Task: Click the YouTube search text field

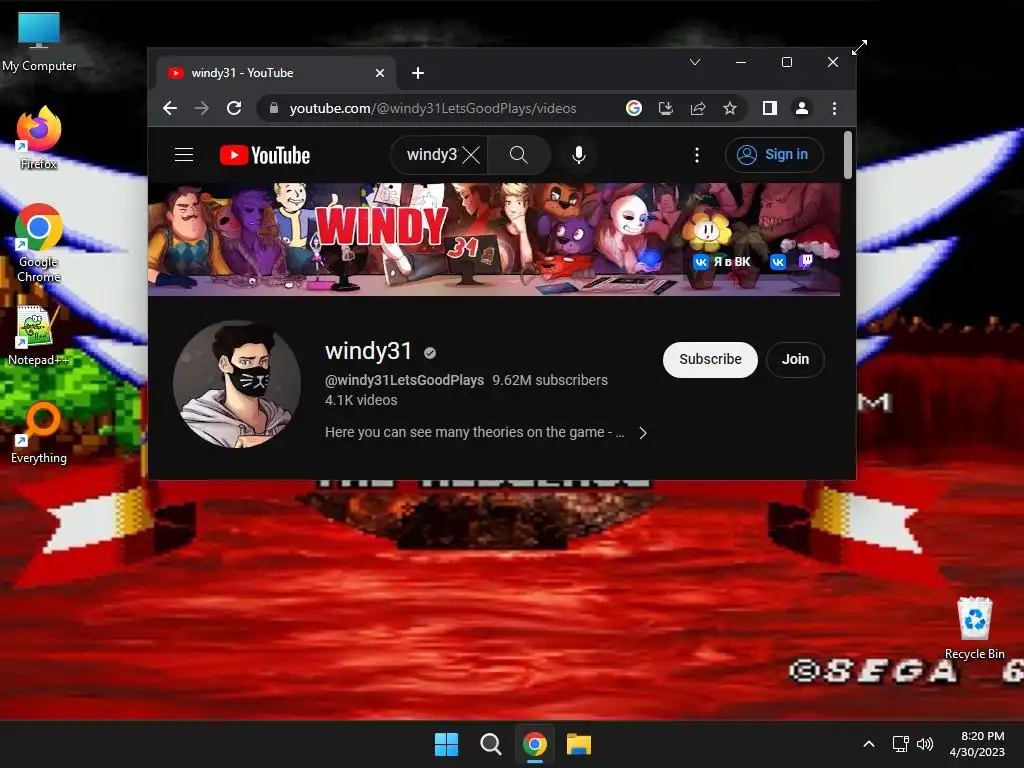Action: pyautogui.click(x=432, y=155)
